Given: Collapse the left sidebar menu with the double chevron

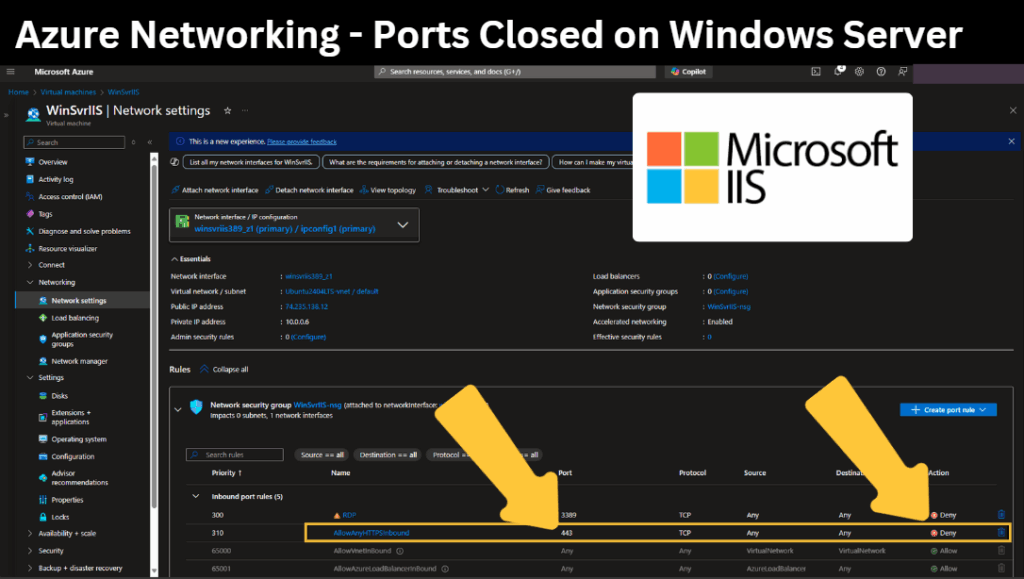Looking at the screenshot, I should (x=150, y=142).
